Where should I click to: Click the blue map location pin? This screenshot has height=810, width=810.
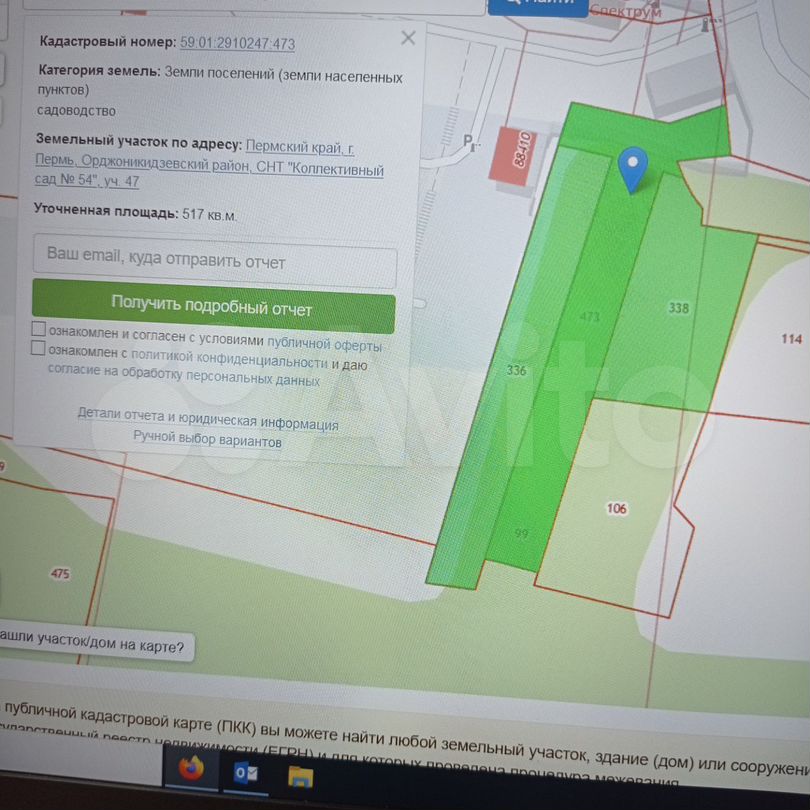pos(633,168)
